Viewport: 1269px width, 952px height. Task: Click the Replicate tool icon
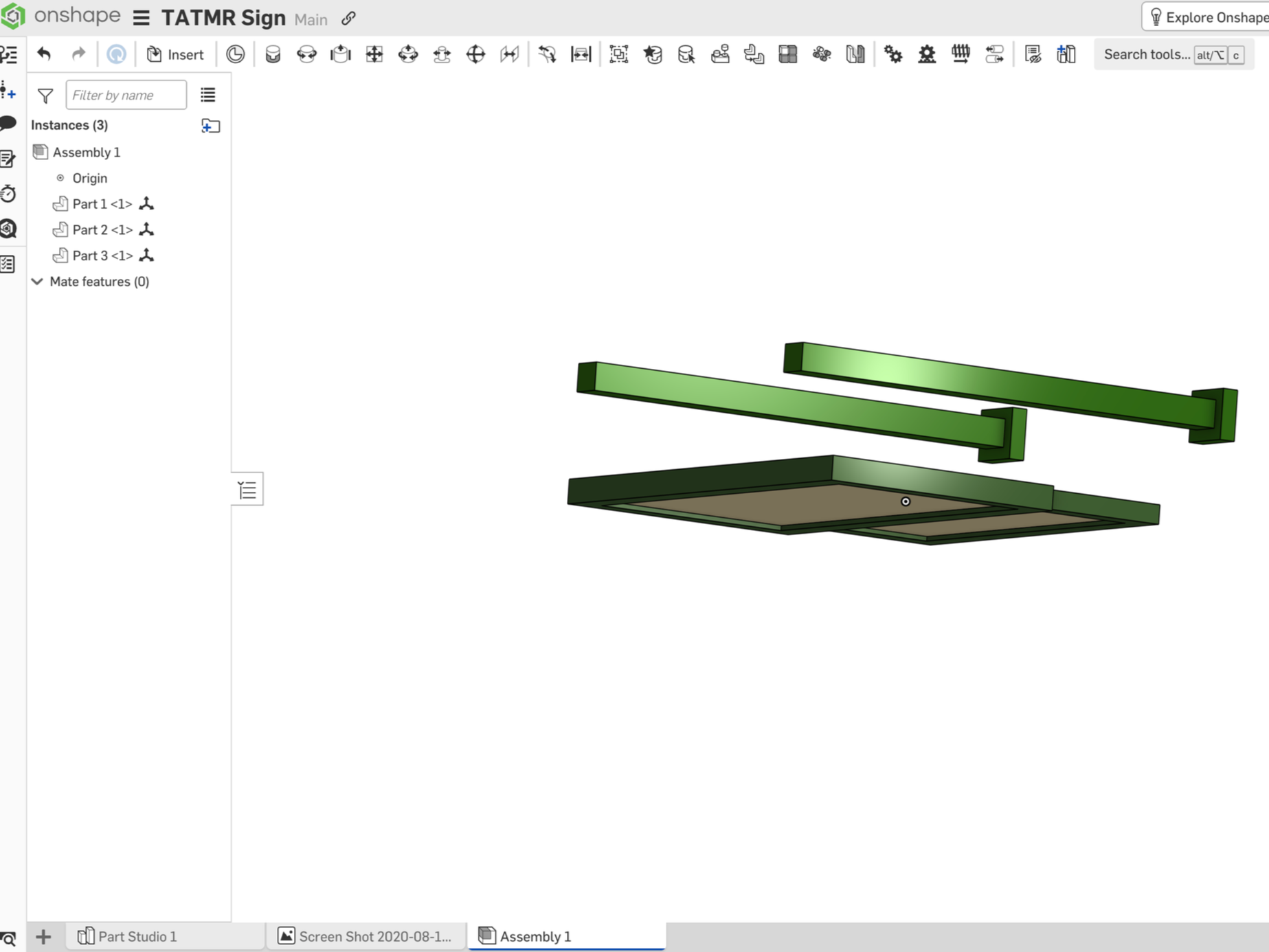tap(754, 54)
